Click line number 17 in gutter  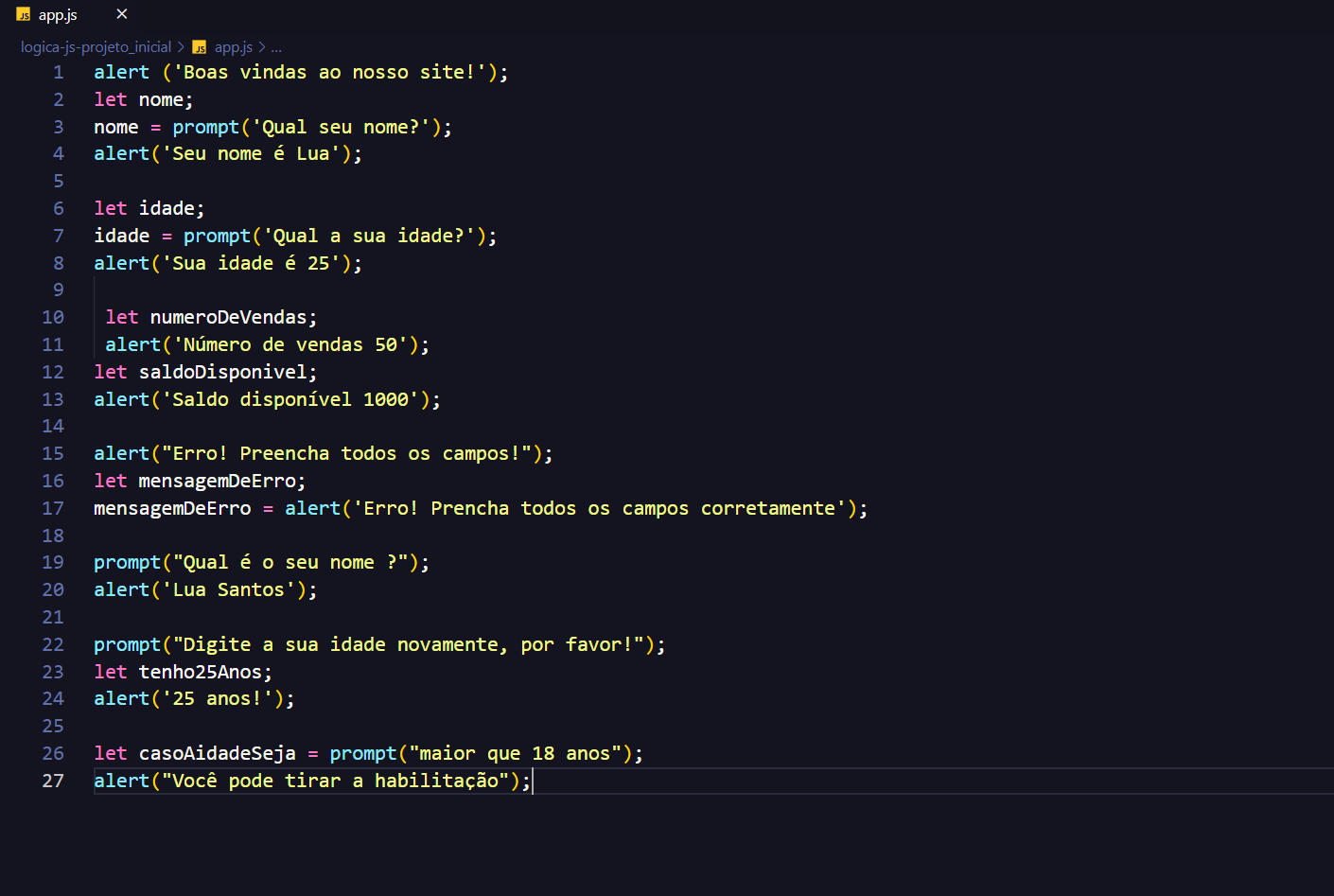[53, 508]
